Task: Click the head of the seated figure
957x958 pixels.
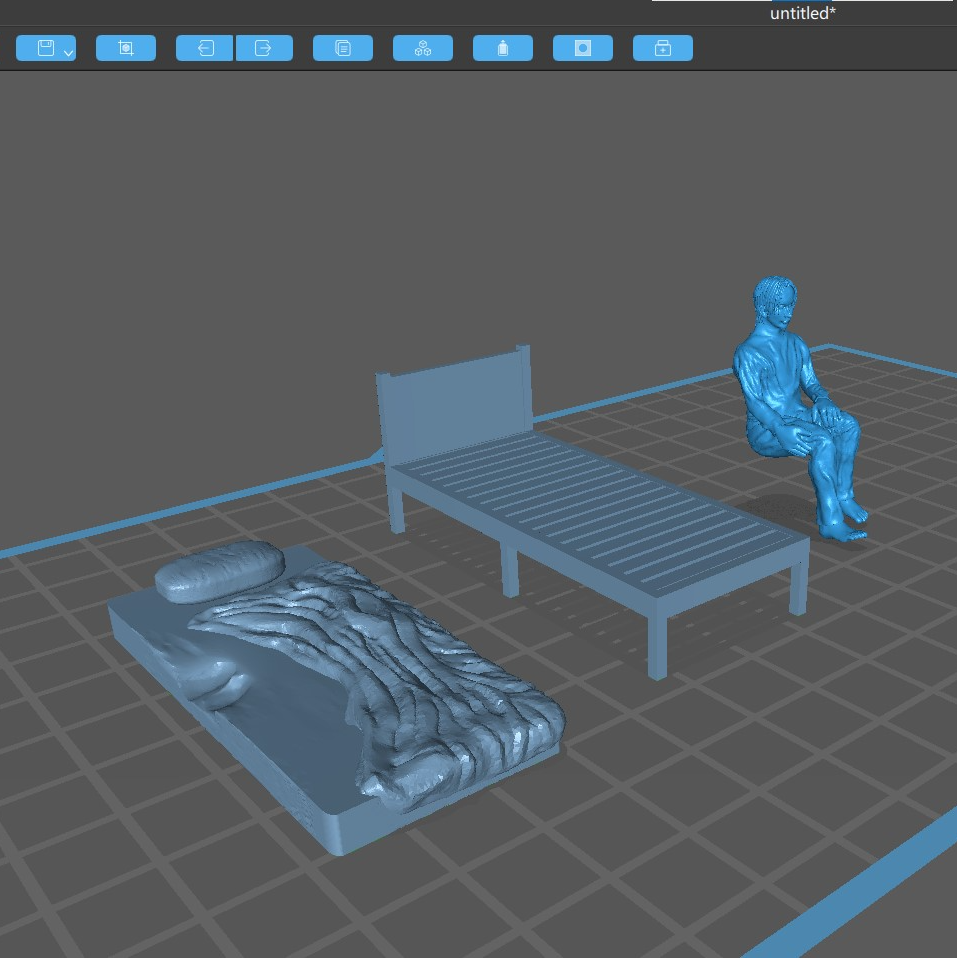Action: (x=775, y=303)
